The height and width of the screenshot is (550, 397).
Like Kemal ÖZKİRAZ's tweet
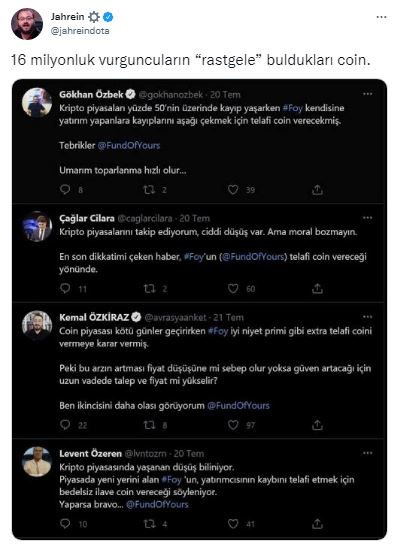233,425
